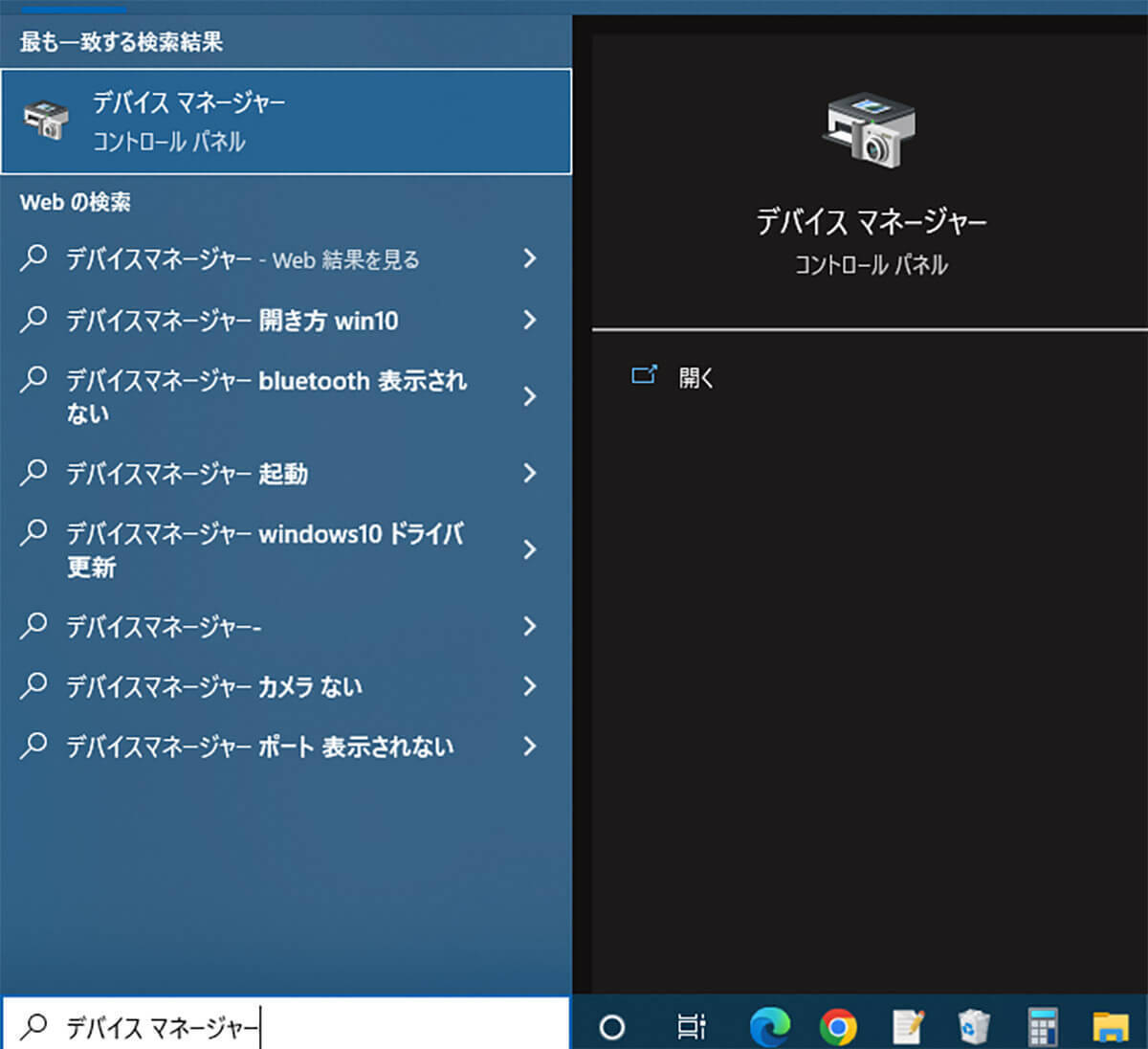Click コントロール パネル label in preview pane

coord(871,264)
